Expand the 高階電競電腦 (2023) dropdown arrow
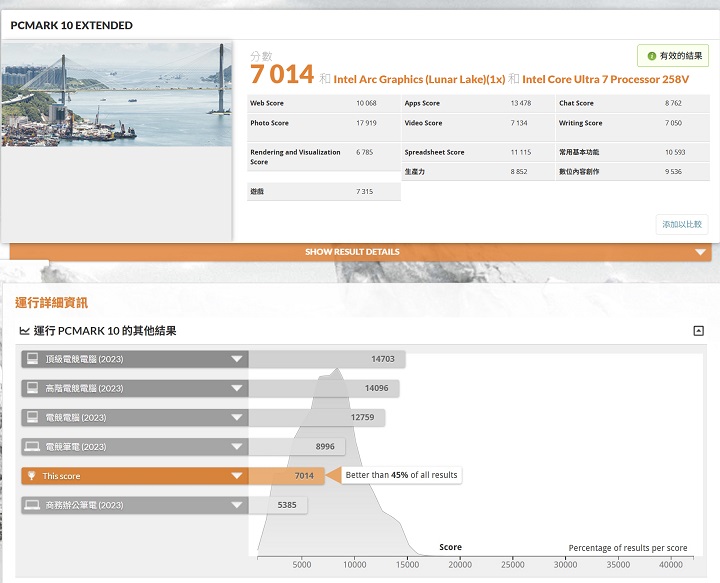Image resolution: width=720 pixels, height=583 pixels. (x=237, y=388)
